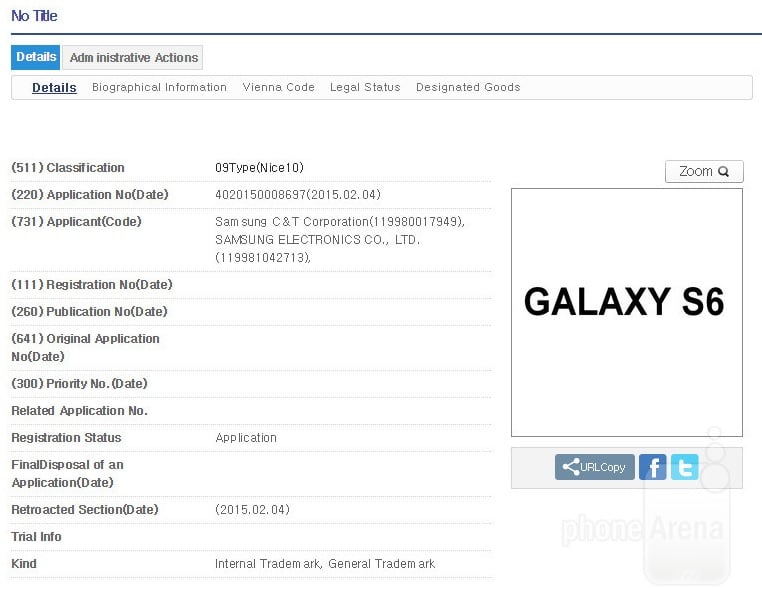This screenshot has height=589, width=762.
Task: Click the No Title page heading
Action: 34,16
